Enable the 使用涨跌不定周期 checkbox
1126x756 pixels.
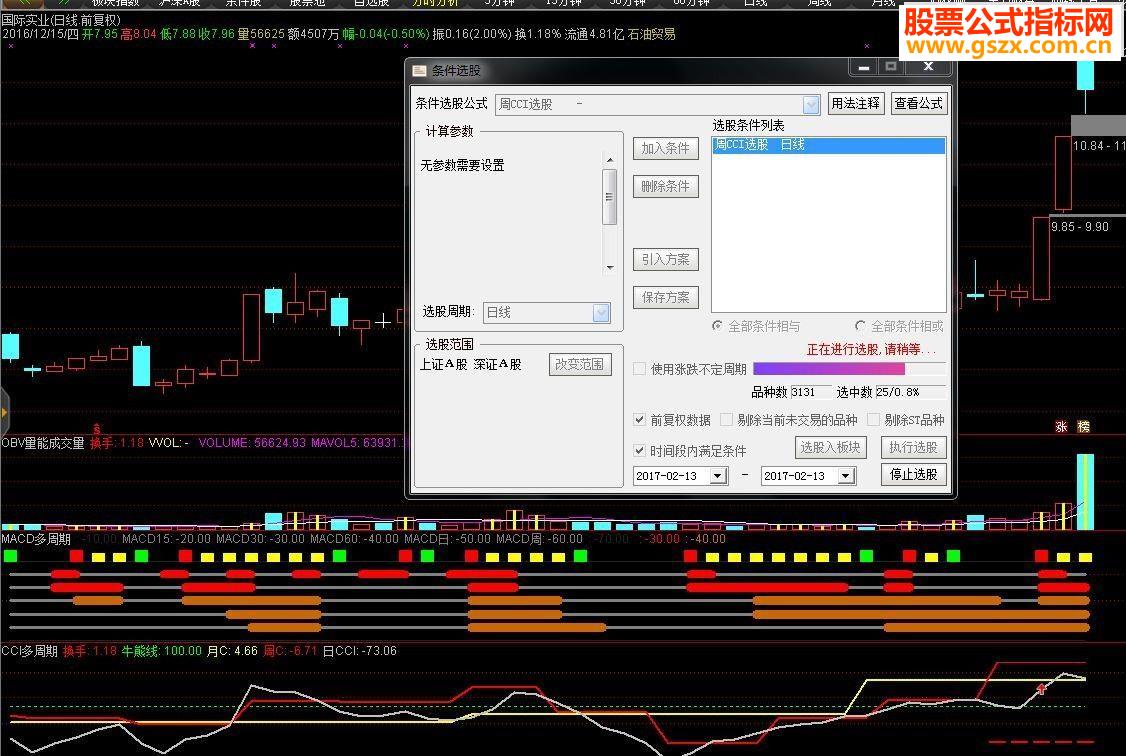639,369
